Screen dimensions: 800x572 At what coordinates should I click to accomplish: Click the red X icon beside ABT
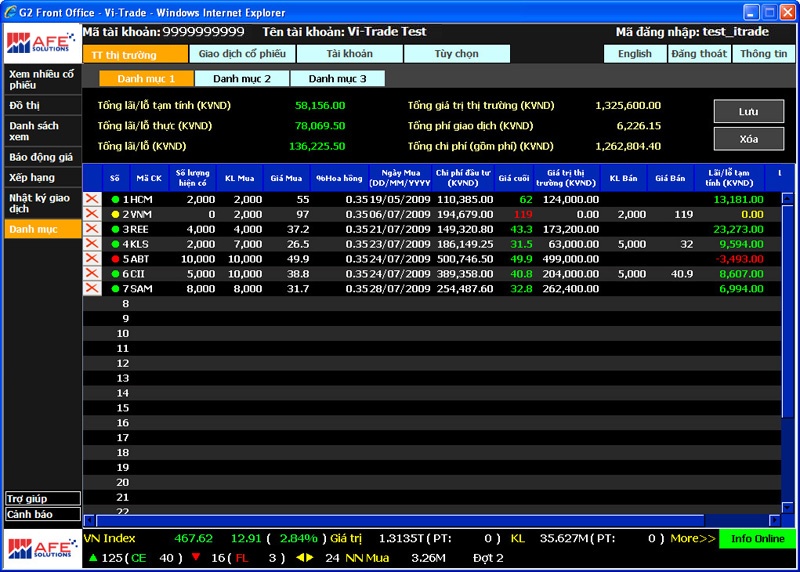pos(92,258)
